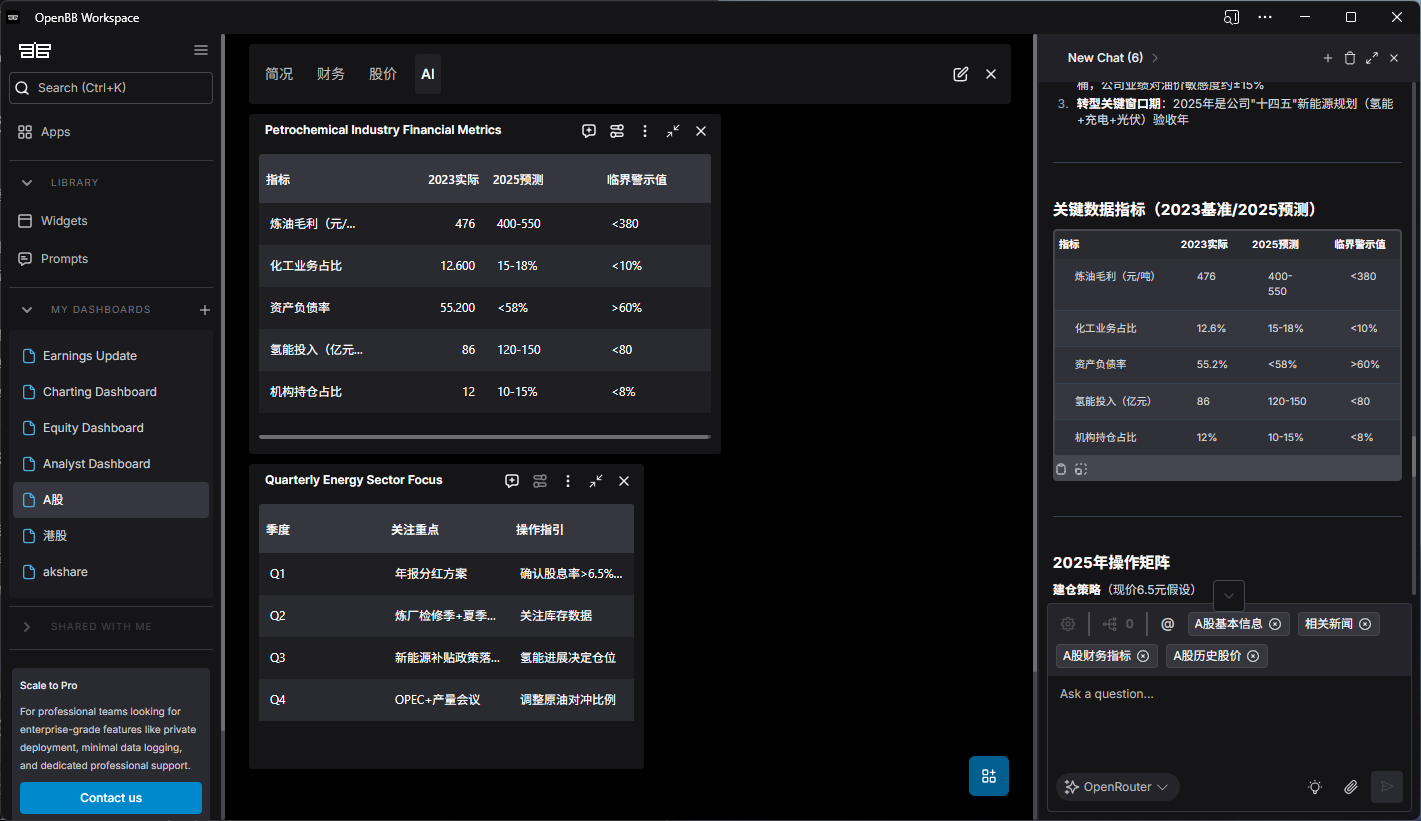
Task: Expand the New Chat (6) title chevron
Action: pyautogui.click(x=1156, y=58)
